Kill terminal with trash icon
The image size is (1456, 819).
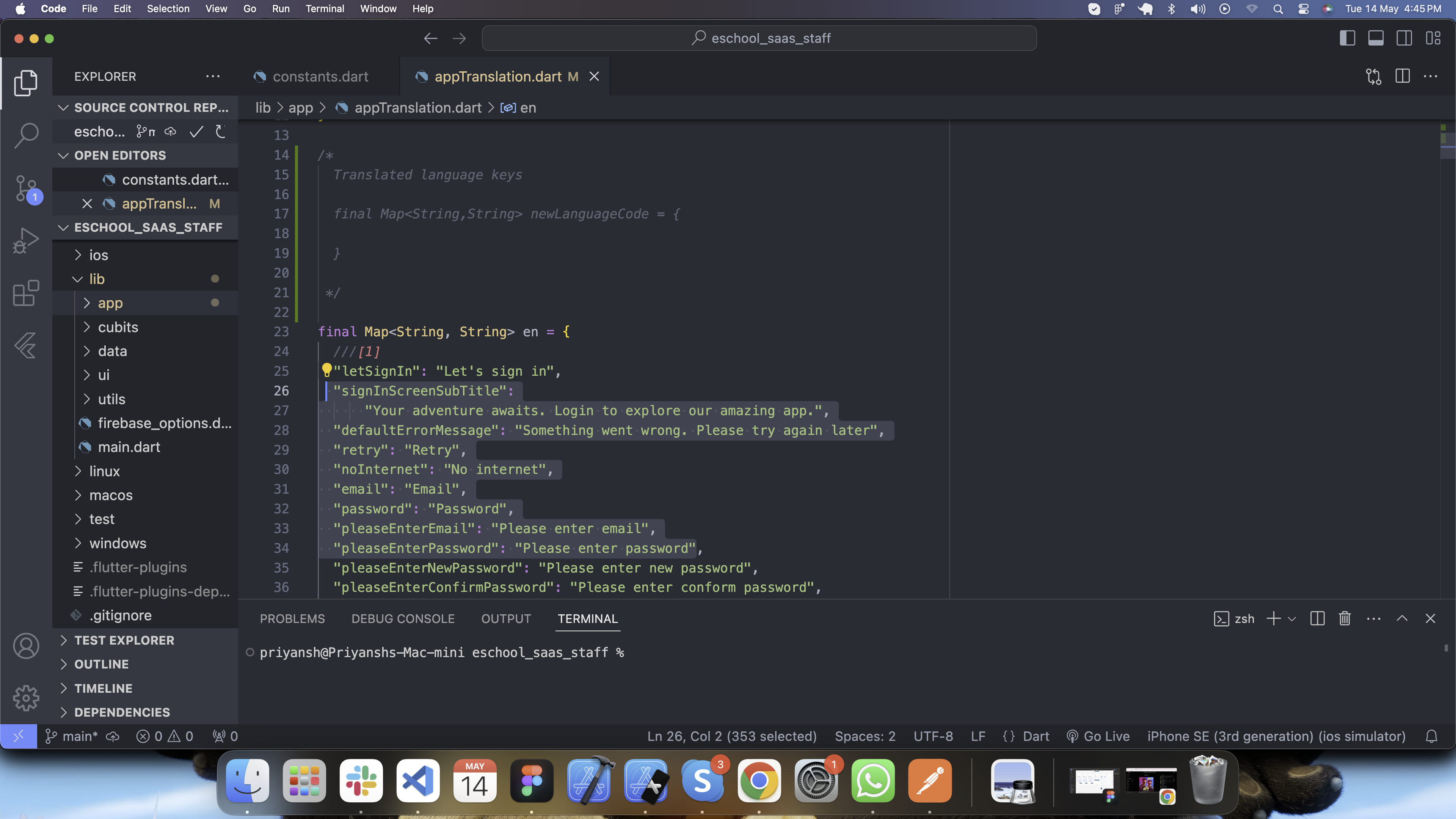tap(1345, 618)
